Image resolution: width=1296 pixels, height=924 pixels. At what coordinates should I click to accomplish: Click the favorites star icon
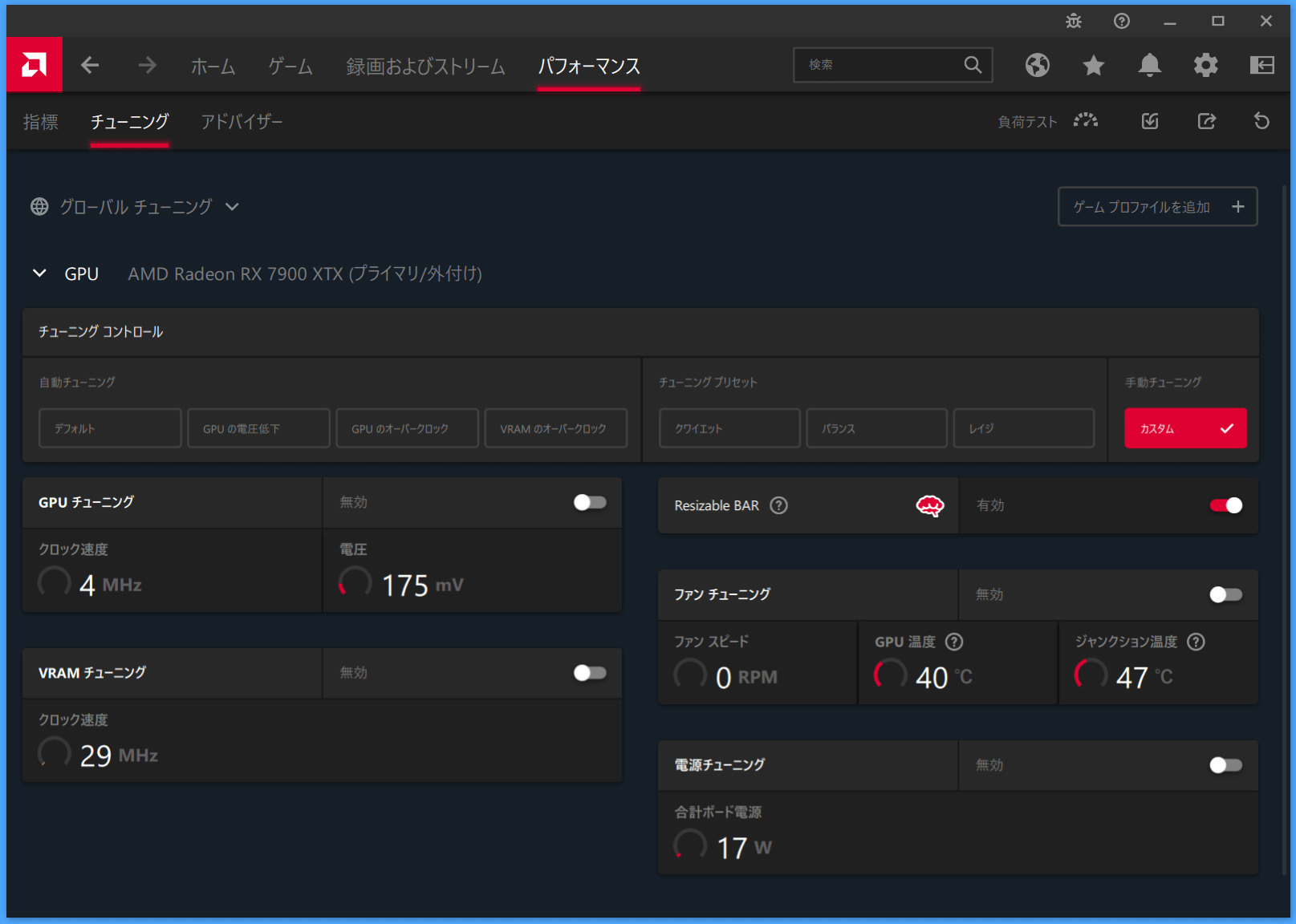tap(1093, 65)
